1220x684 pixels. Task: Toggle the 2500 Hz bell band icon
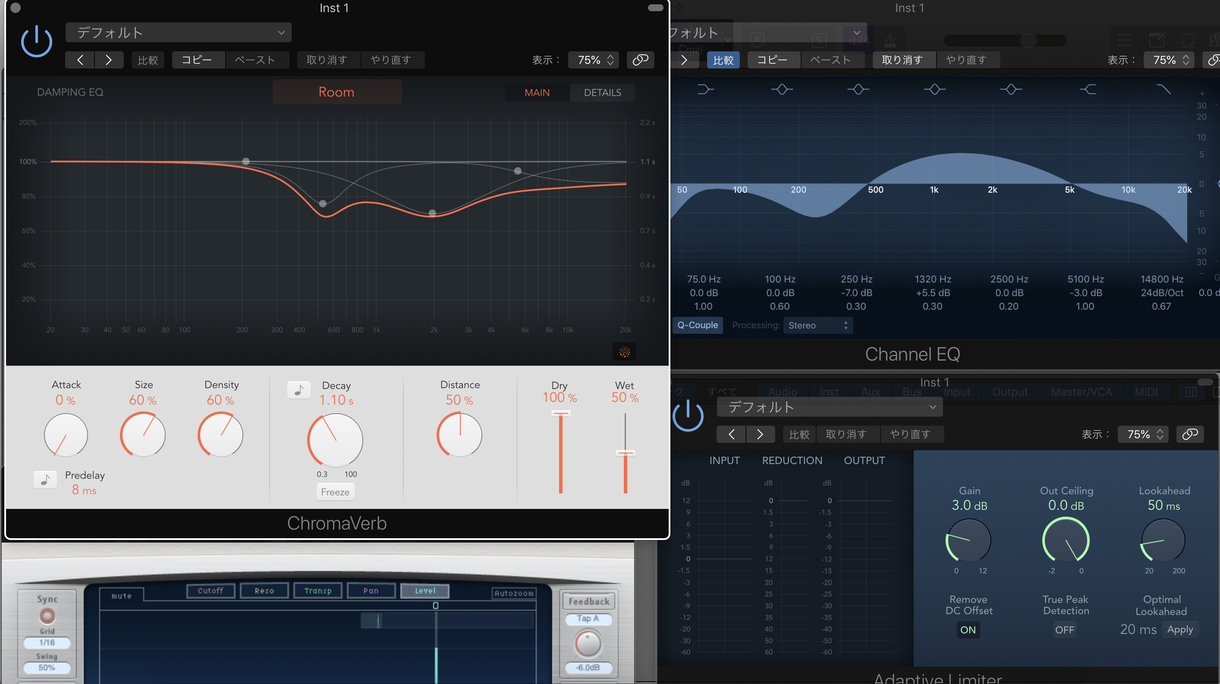1010,90
